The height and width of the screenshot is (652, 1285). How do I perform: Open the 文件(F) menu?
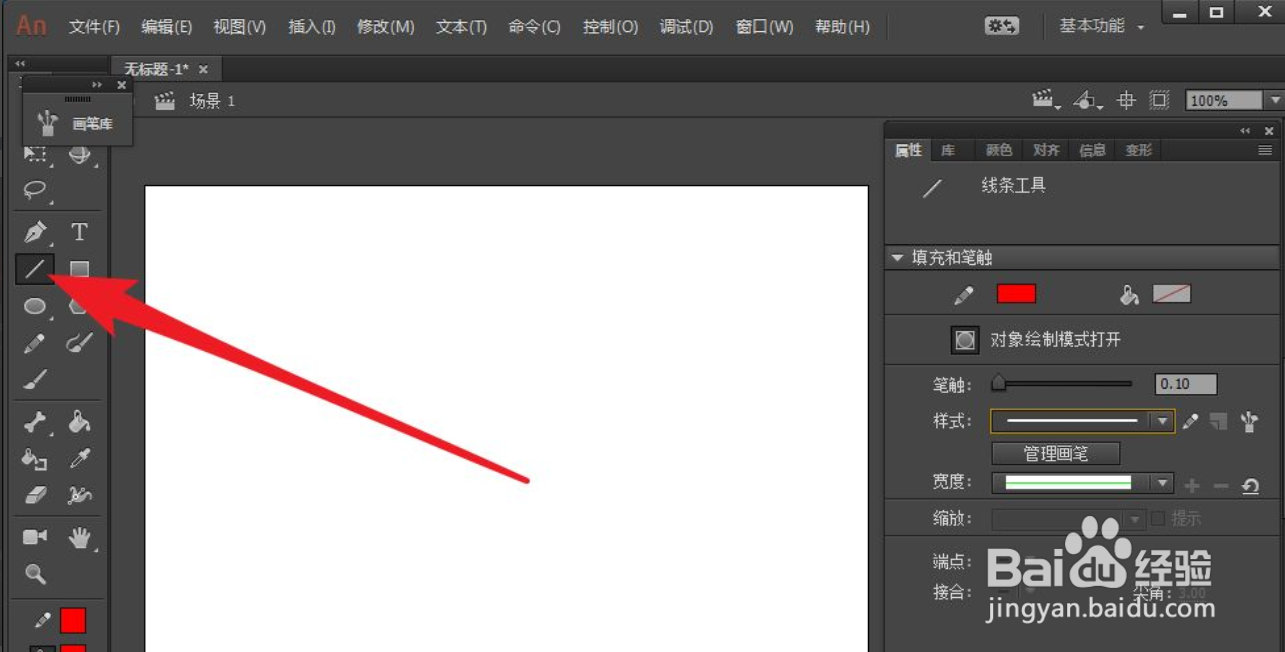pos(94,27)
